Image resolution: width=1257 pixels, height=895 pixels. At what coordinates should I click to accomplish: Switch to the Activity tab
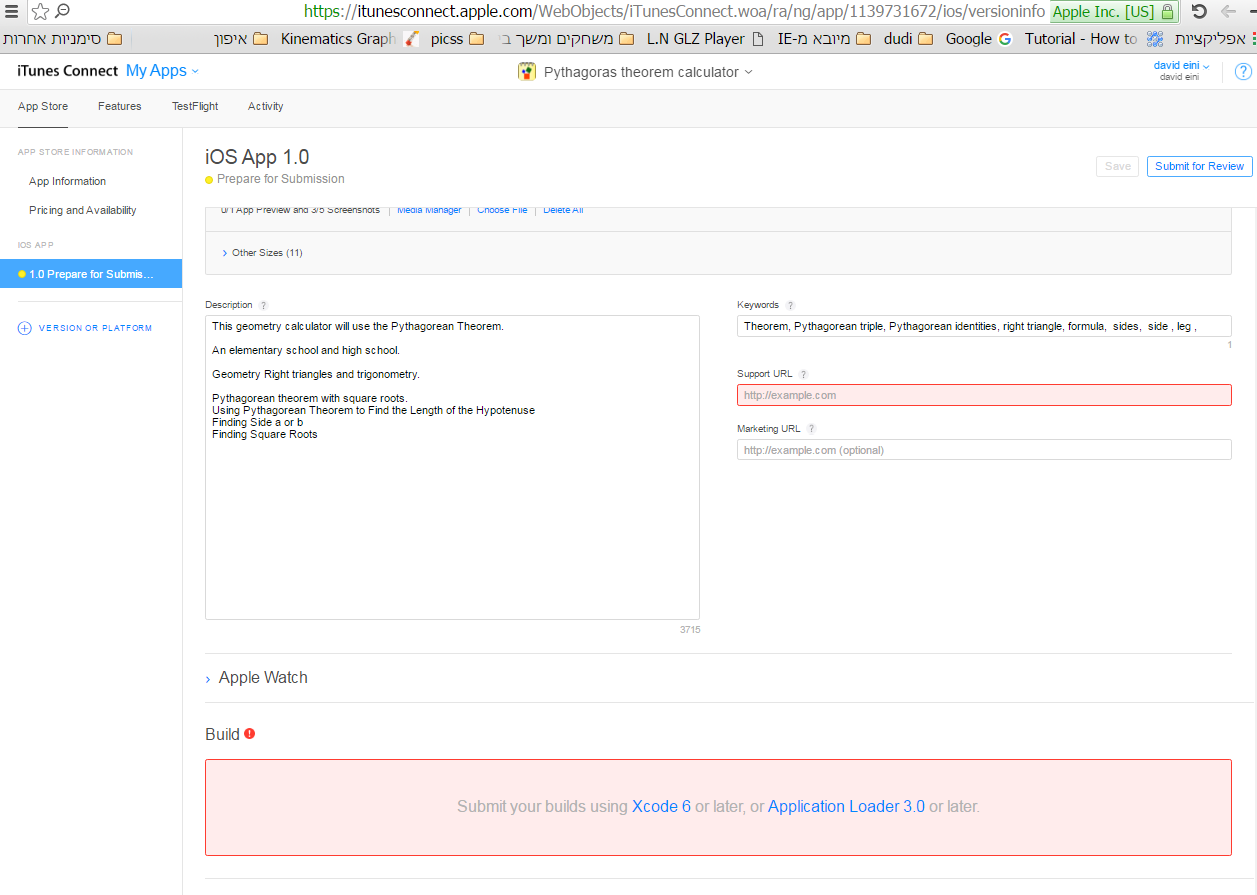click(x=266, y=106)
